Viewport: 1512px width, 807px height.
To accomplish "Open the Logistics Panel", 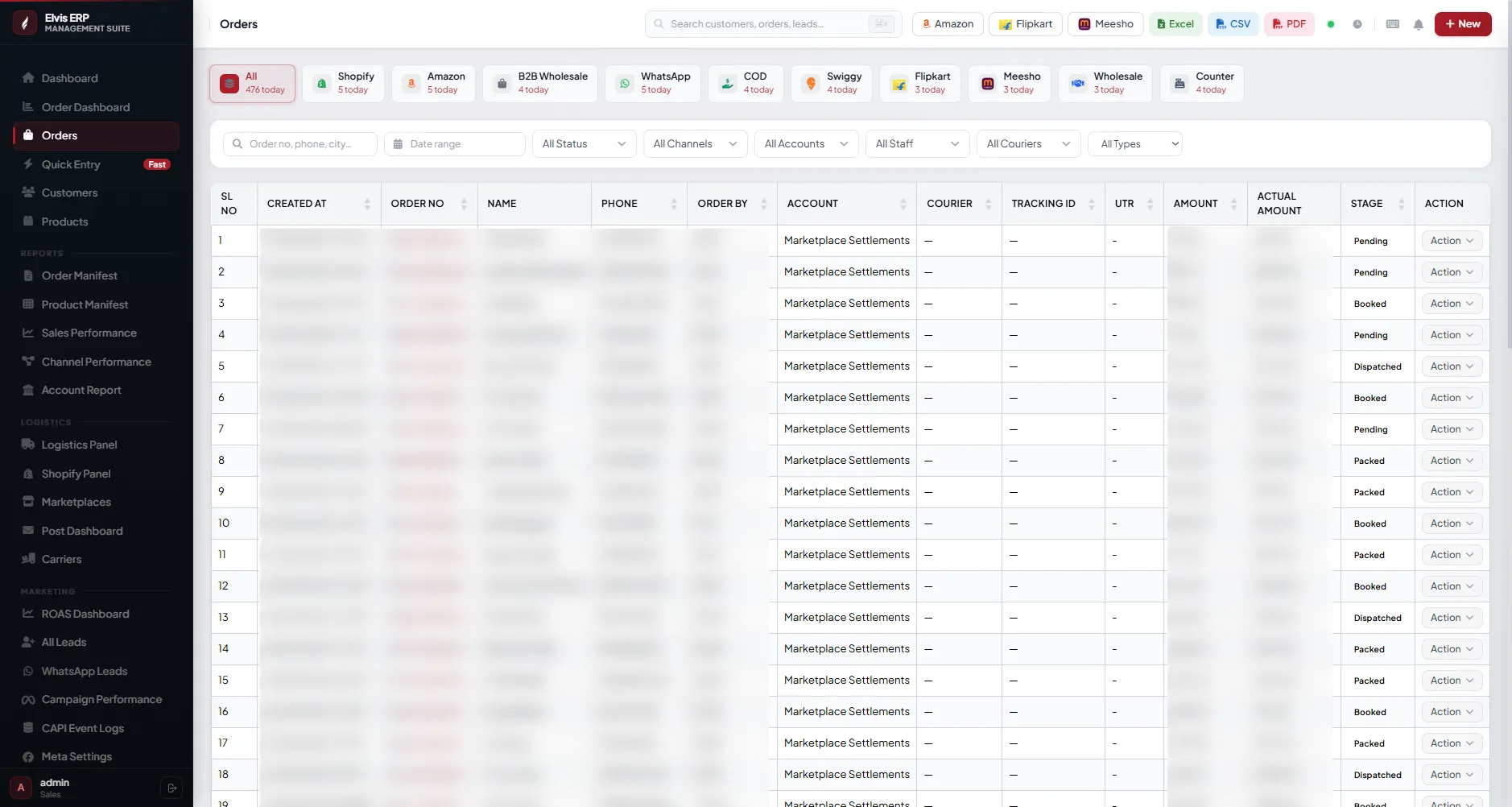I will coord(96,445).
